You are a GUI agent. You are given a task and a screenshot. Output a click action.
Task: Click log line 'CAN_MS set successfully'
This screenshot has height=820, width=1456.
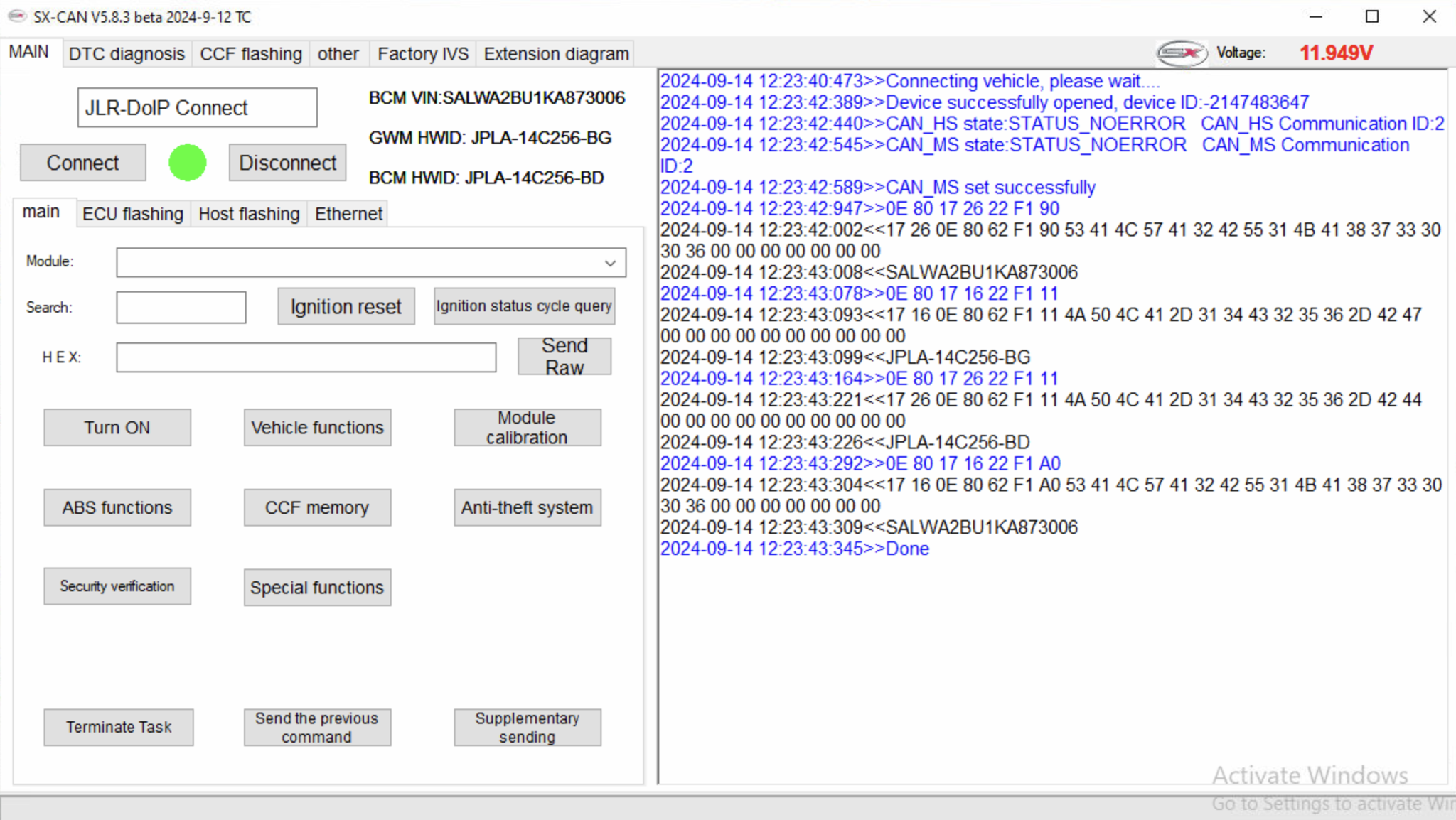878,188
